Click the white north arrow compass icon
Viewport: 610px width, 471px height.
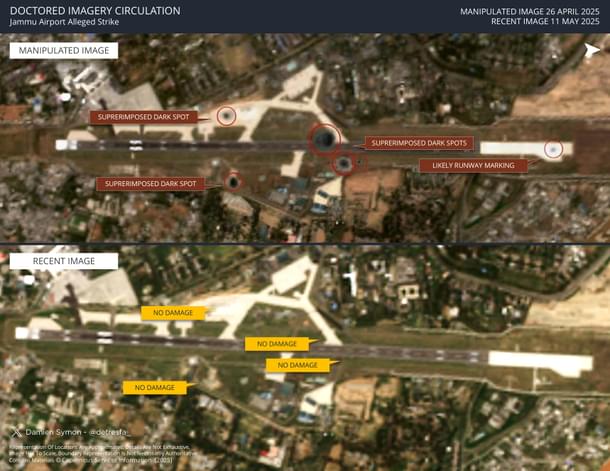pyautogui.click(x=592, y=51)
